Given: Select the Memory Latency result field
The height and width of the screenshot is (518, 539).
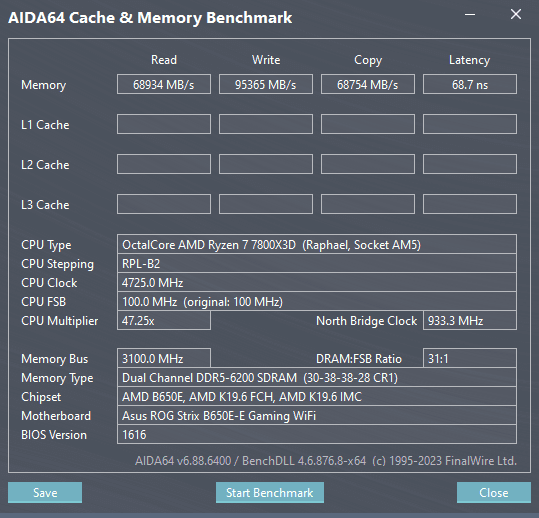Looking at the screenshot, I should pyautogui.click(x=470, y=84).
